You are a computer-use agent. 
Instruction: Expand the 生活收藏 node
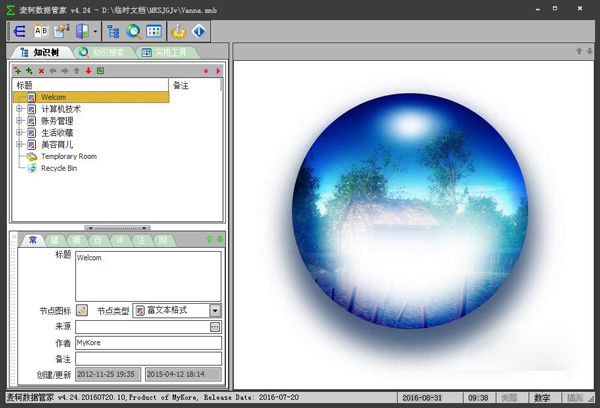tap(19, 133)
